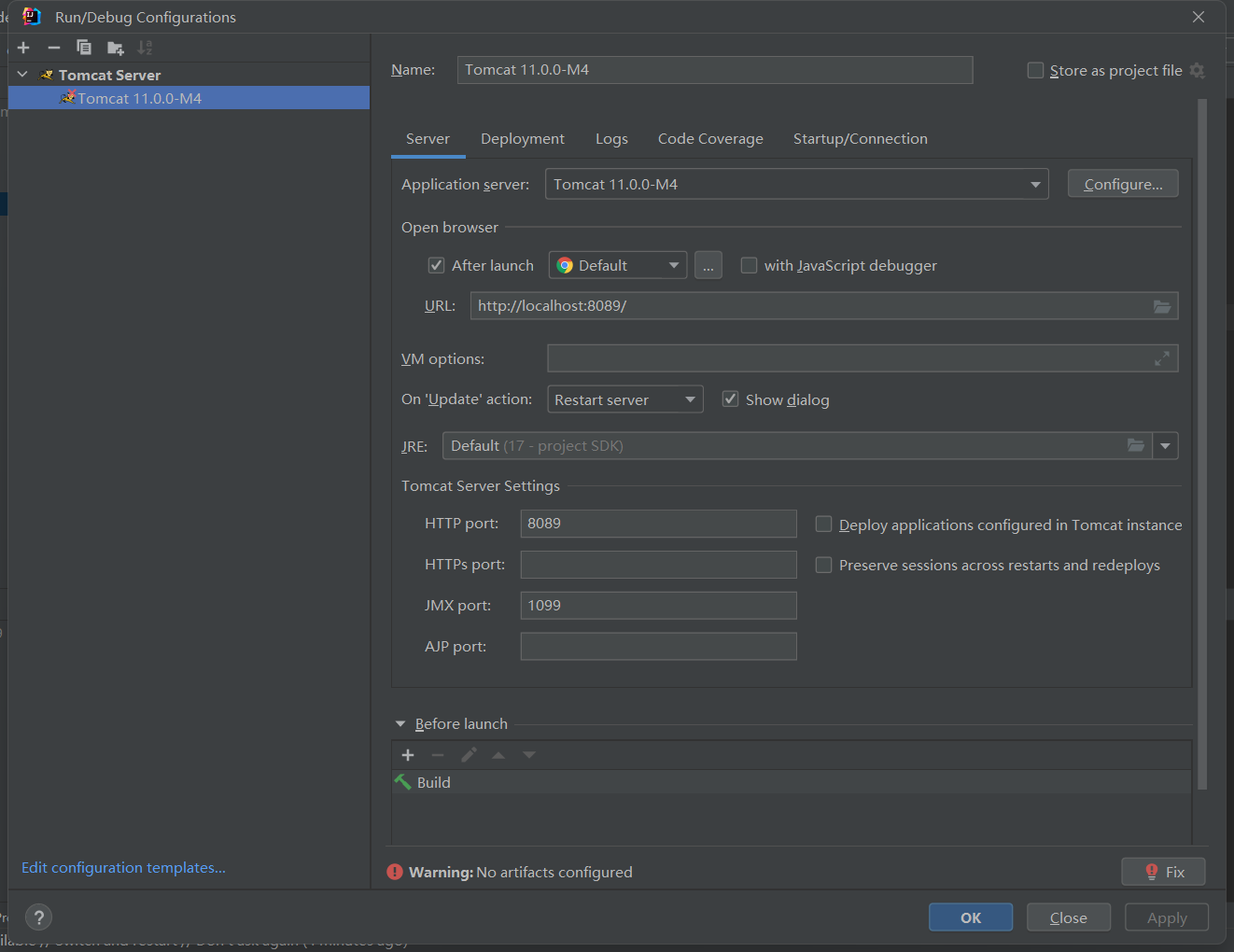Switch to the Server tab
The height and width of the screenshot is (952, 1234).
click(x=428, y=139)
